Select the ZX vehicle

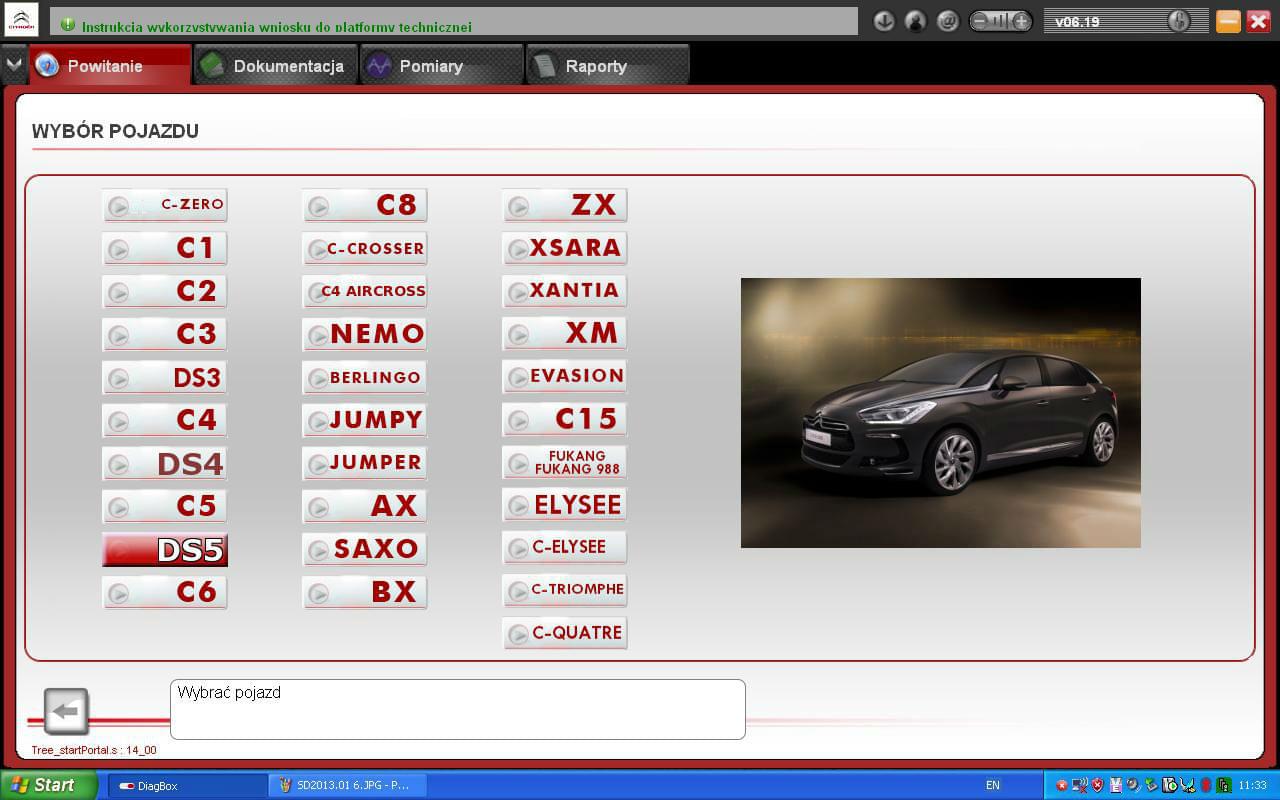point(565,205)
